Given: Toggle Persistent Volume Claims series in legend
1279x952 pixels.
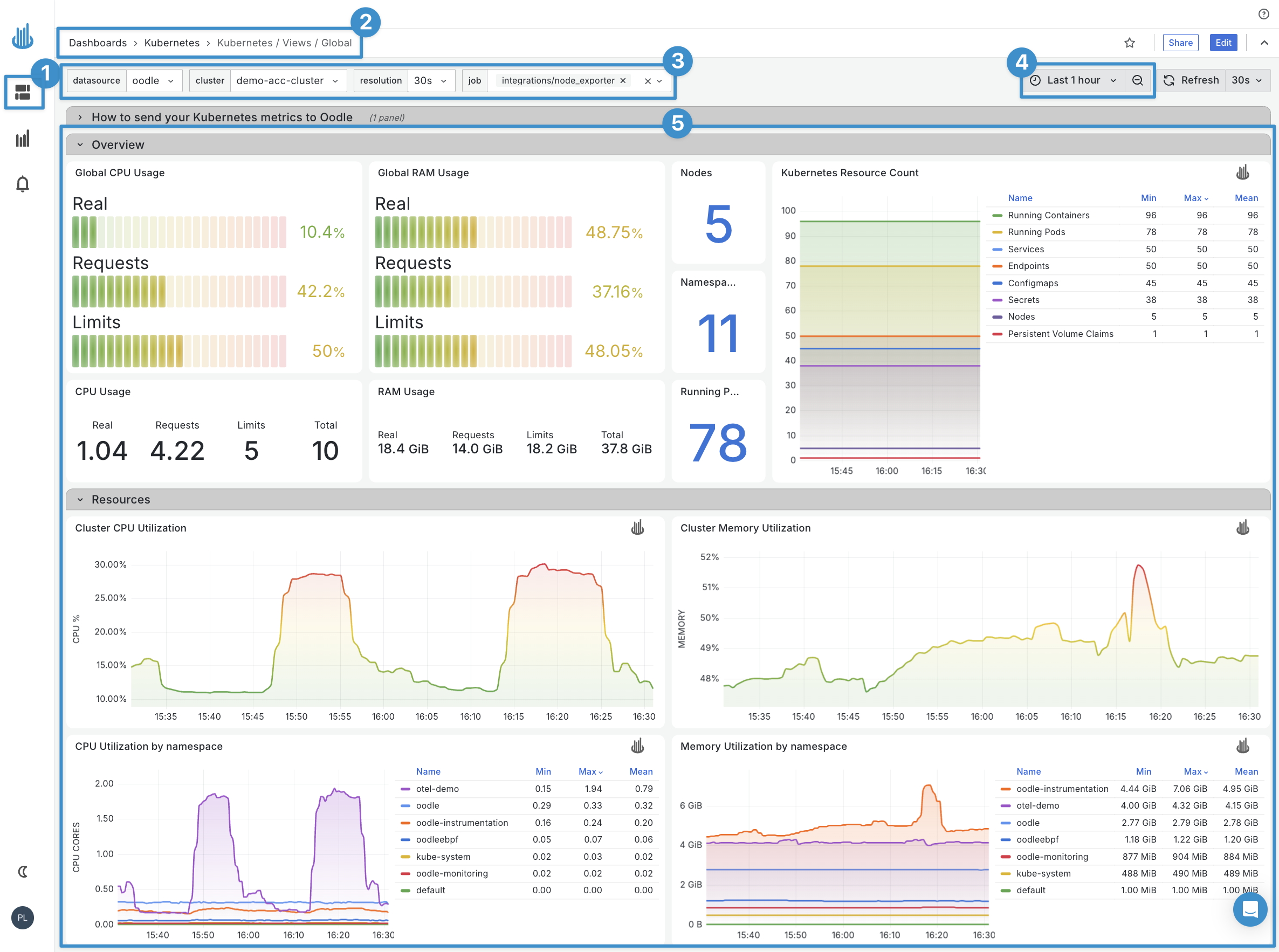Looking at the screenshot, I should pos(1061,334).
